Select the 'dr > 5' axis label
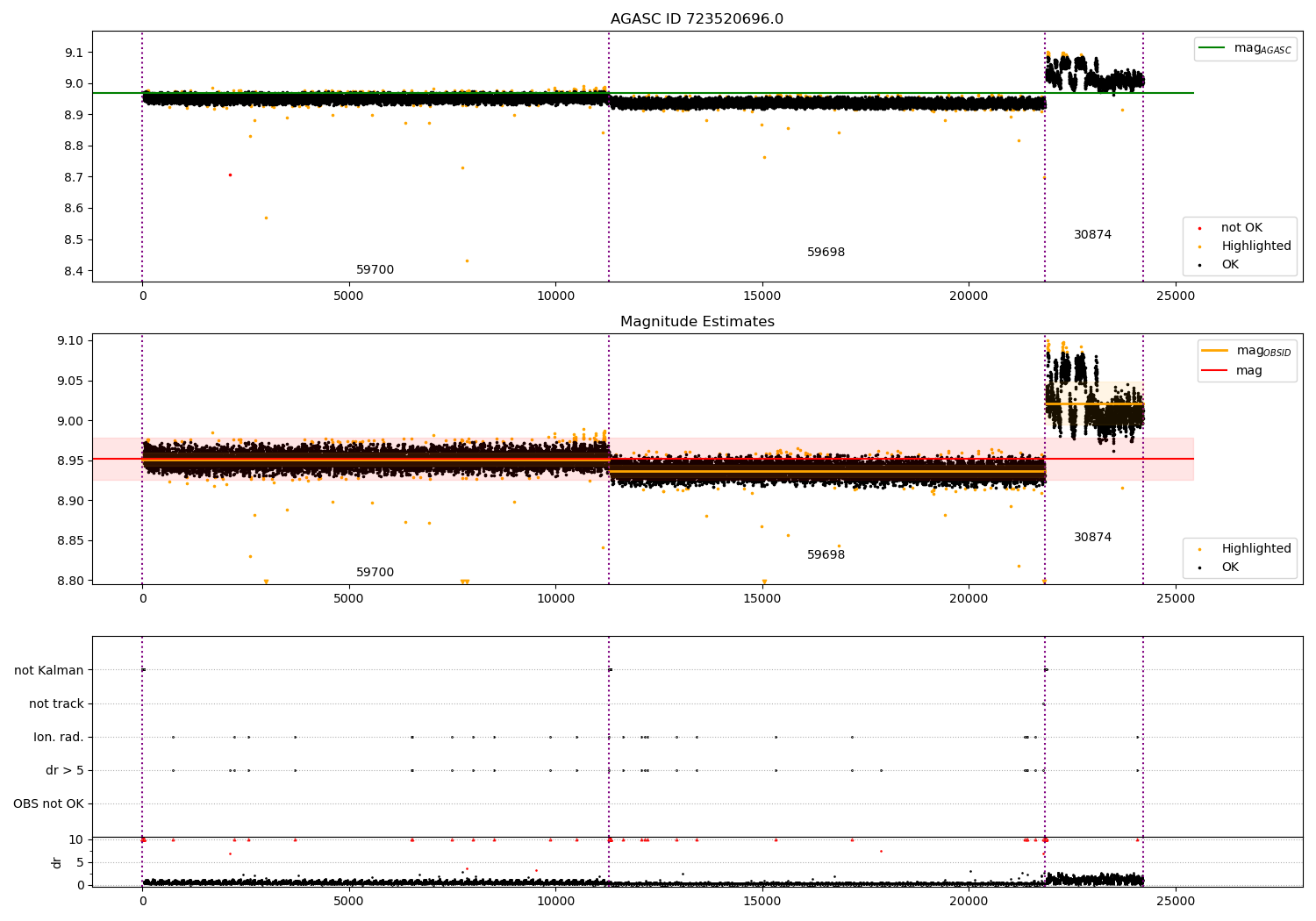The height and width of the screenshot is (921, 1316). [65, 770]
